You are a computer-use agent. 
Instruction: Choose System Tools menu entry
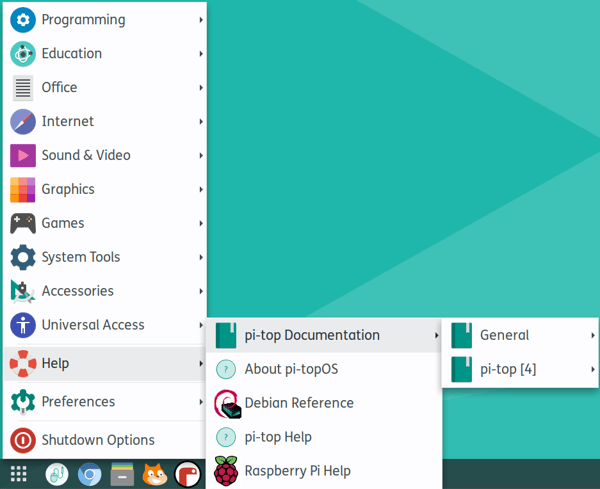pyautogui.click(x=105, y=257)
